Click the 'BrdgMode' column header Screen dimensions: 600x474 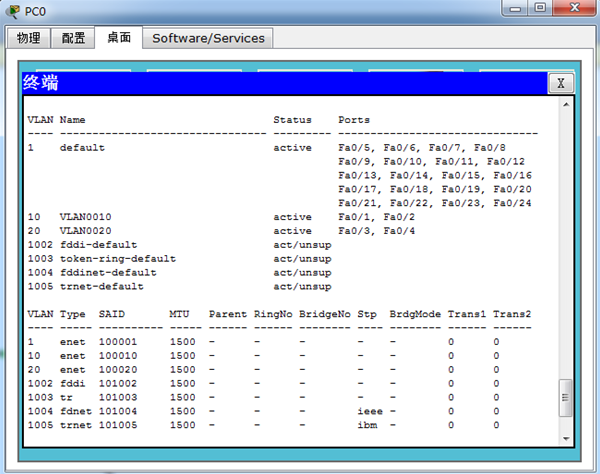(415, 314)
